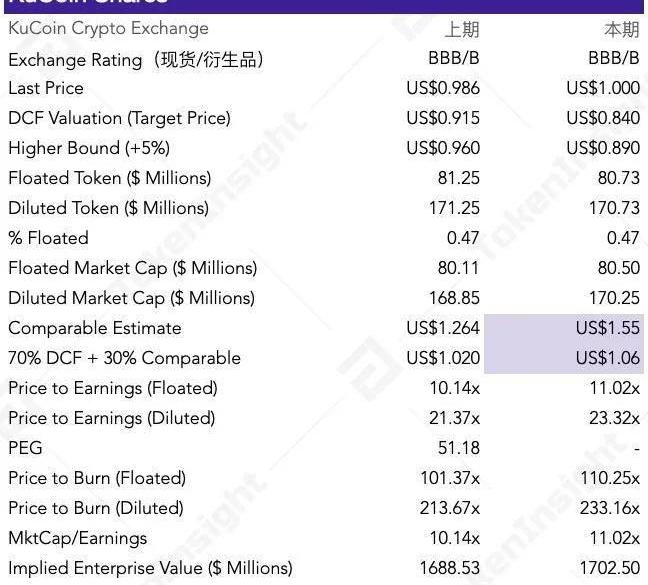
Task: Click the 51.18 PEG value
Action: click(458, 448)
